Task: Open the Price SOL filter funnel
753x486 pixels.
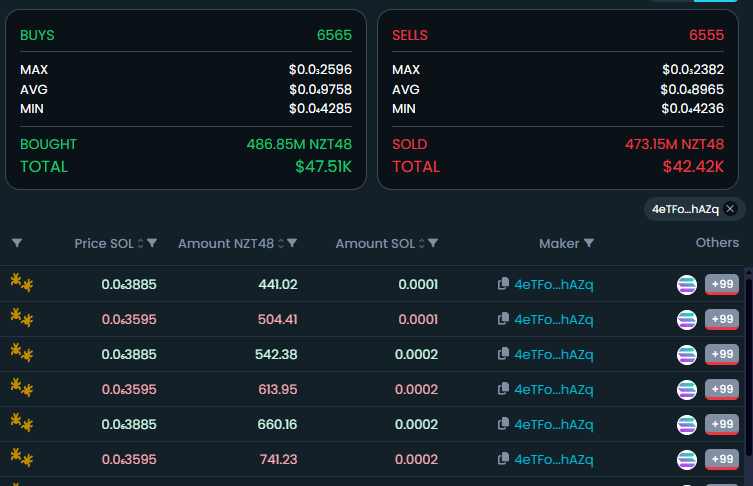Action: 152,243
